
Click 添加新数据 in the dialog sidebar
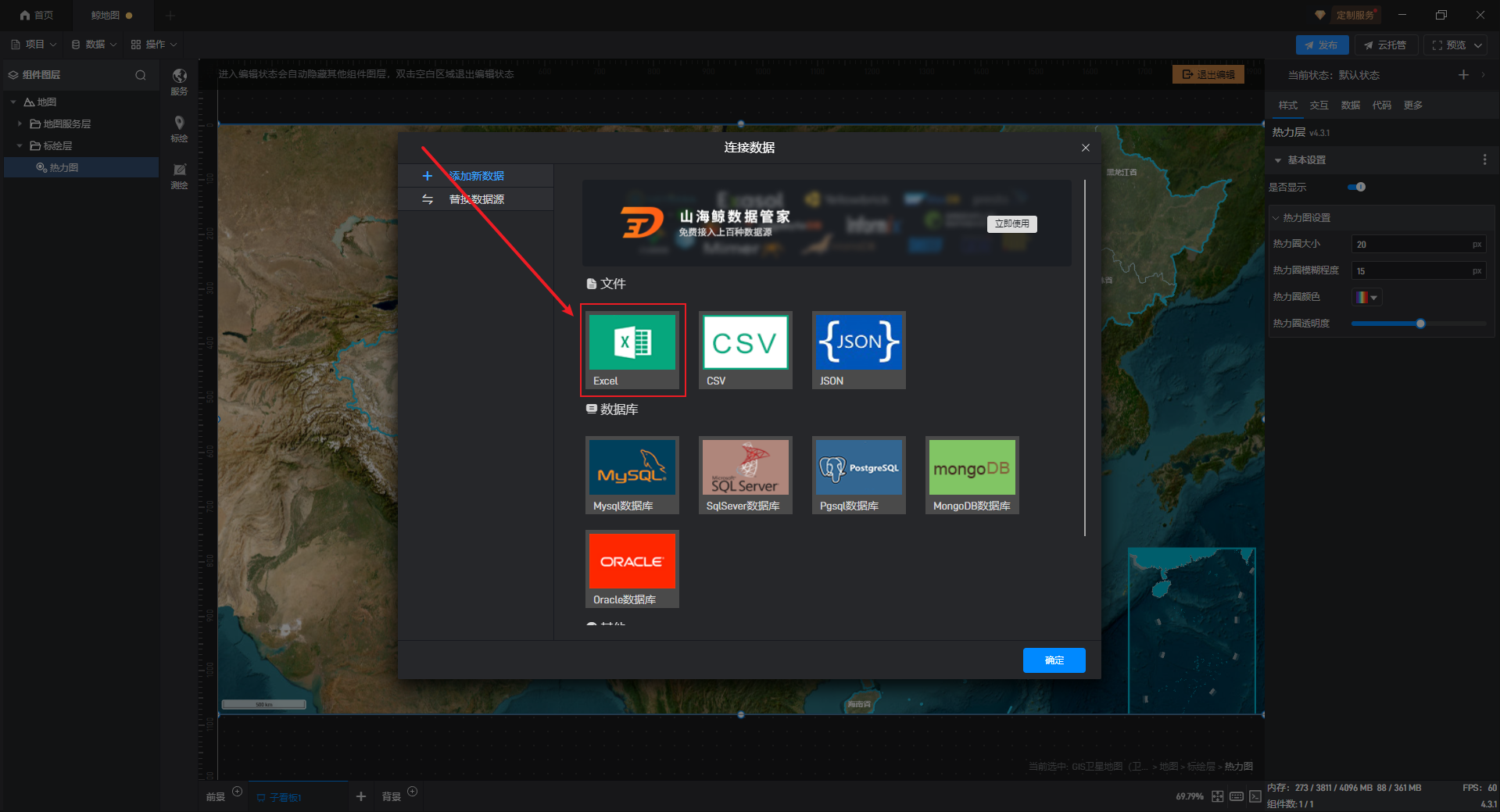click(476, 176)
